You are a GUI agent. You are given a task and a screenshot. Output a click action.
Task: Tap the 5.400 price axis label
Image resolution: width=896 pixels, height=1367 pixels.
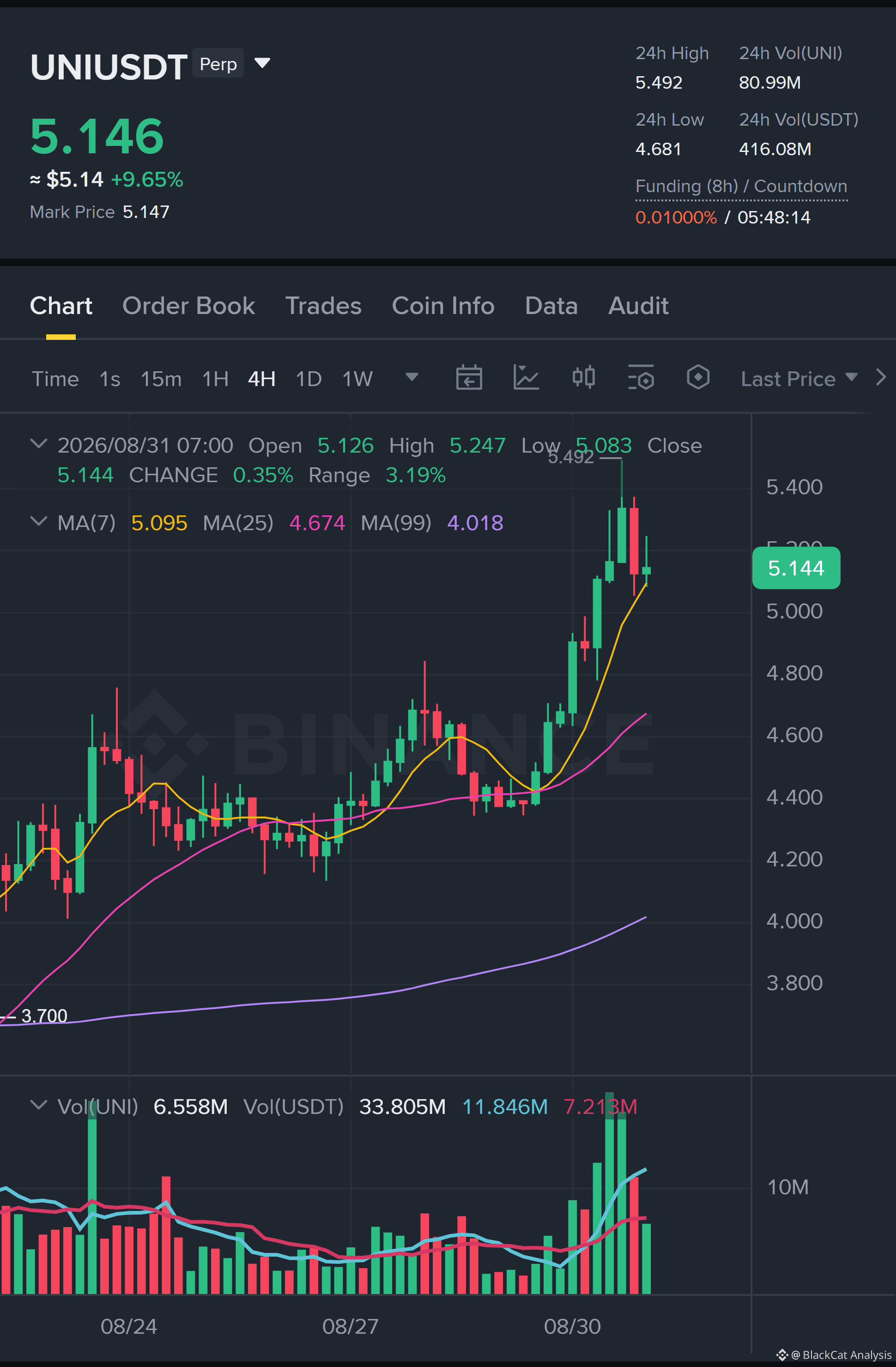[794, 487]
